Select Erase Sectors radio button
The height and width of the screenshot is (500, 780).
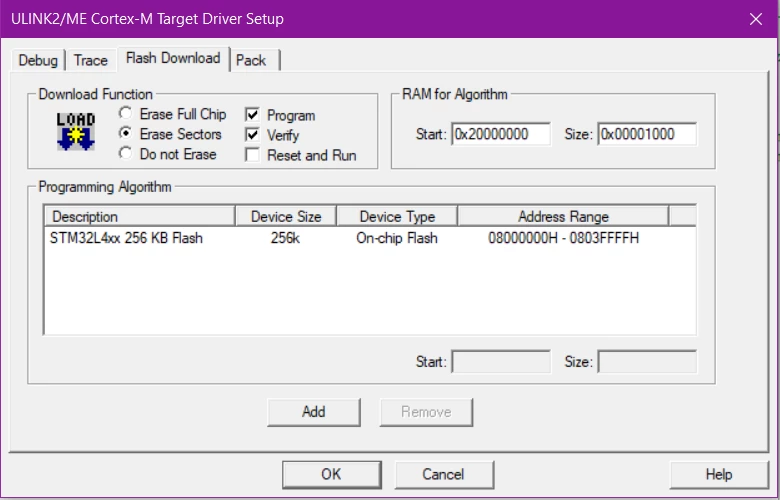(x=125, y=133)
